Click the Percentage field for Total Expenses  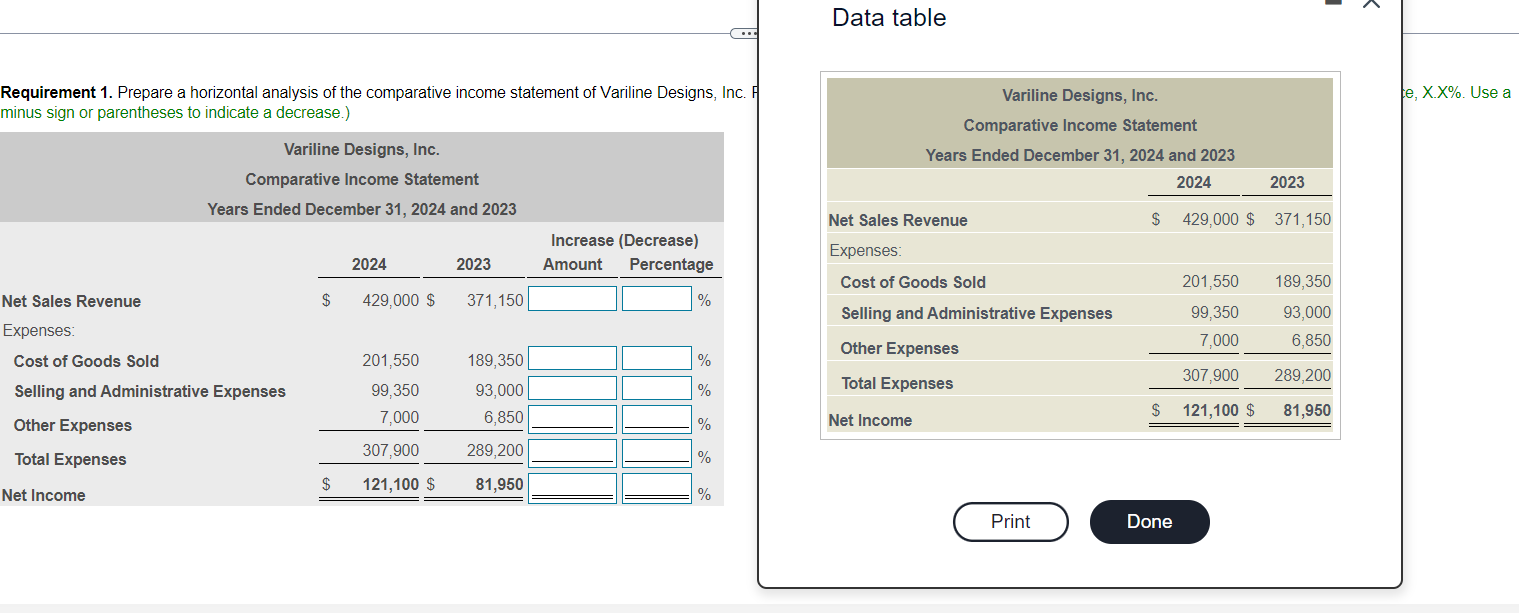(x=657, y=453)
